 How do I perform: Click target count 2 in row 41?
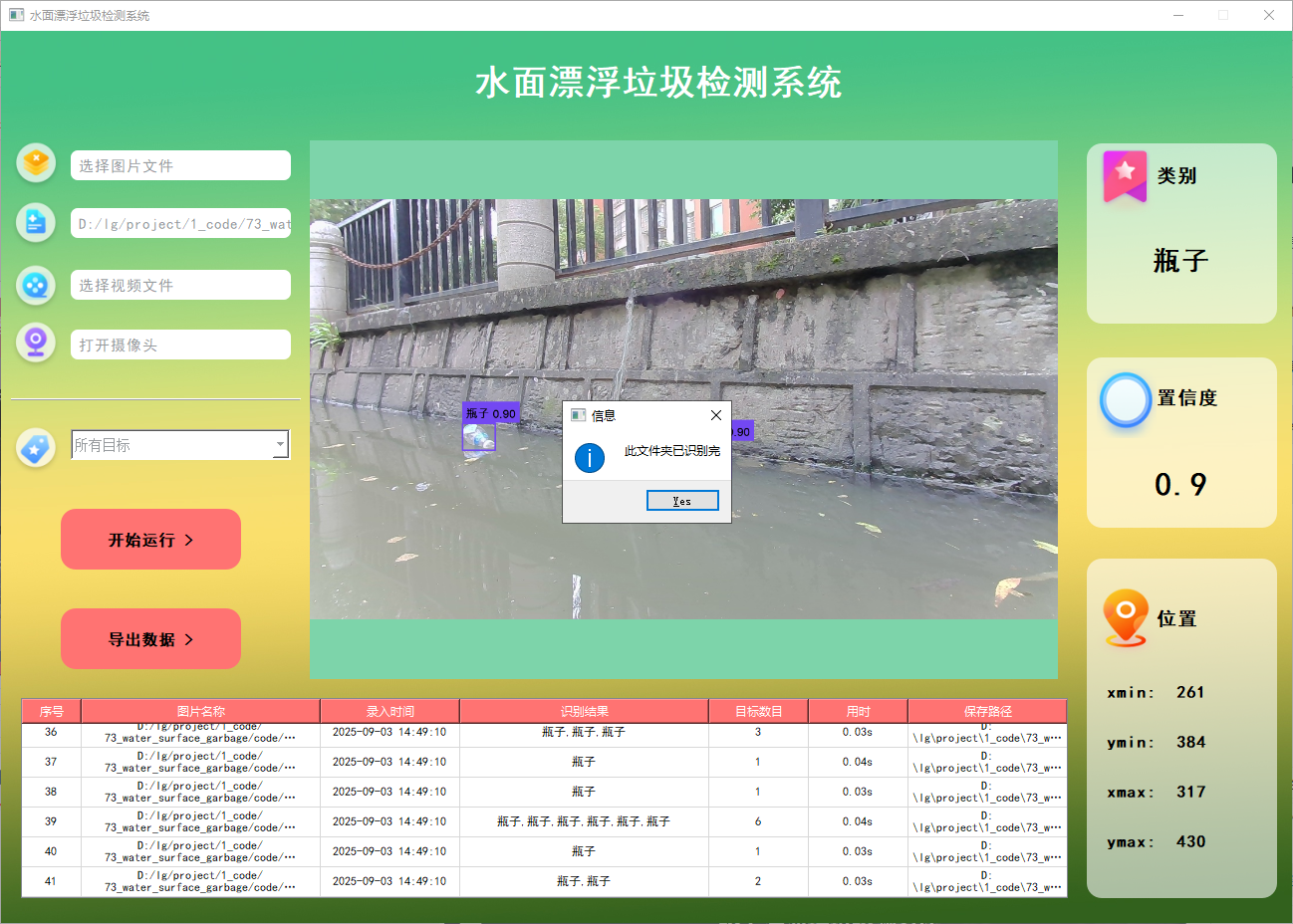pyautogui.click(x=758, y=881)
